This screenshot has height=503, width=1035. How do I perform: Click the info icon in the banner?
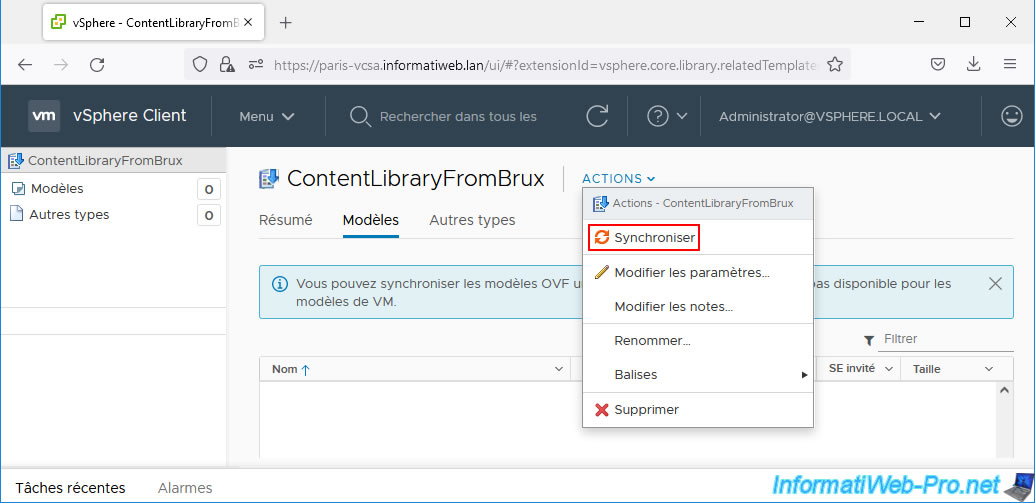pyautogui.click(x=280, y=284)
